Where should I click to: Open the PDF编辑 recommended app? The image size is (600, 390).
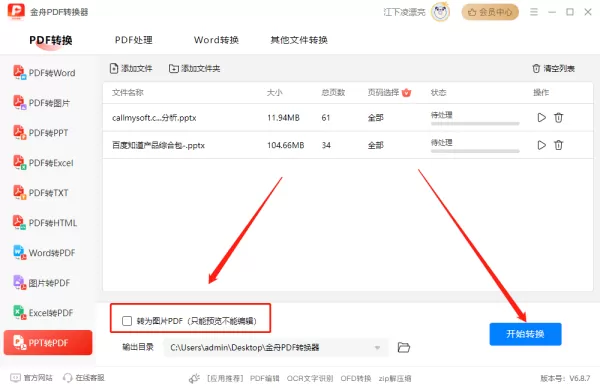point(265,379)
